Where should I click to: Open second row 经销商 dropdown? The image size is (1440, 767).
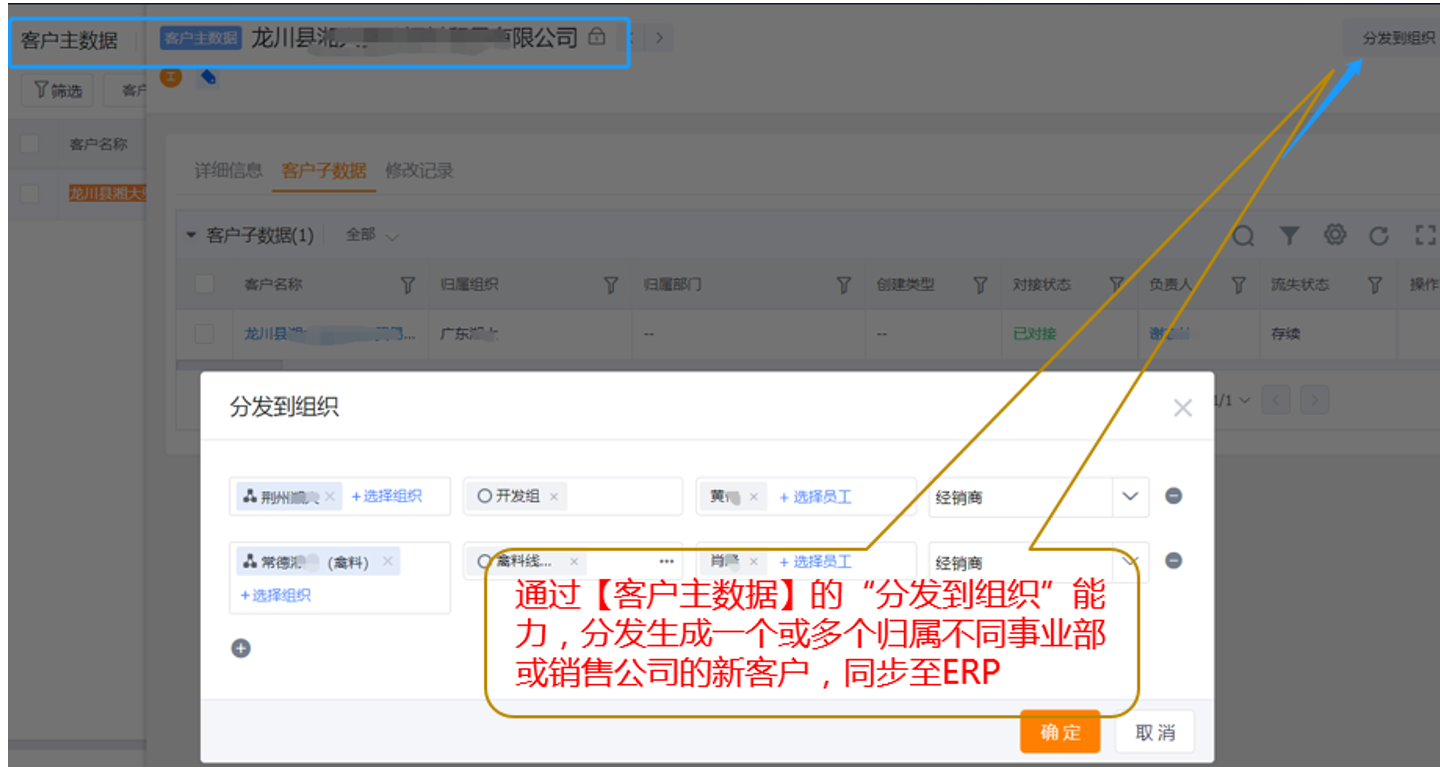1130,562
